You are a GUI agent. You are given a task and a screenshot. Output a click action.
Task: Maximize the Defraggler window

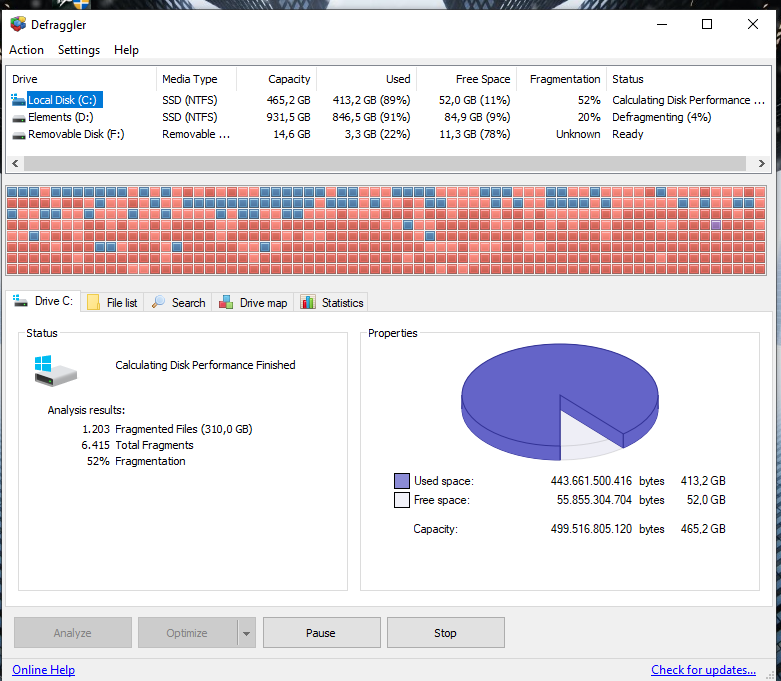[x=707, y=24]
